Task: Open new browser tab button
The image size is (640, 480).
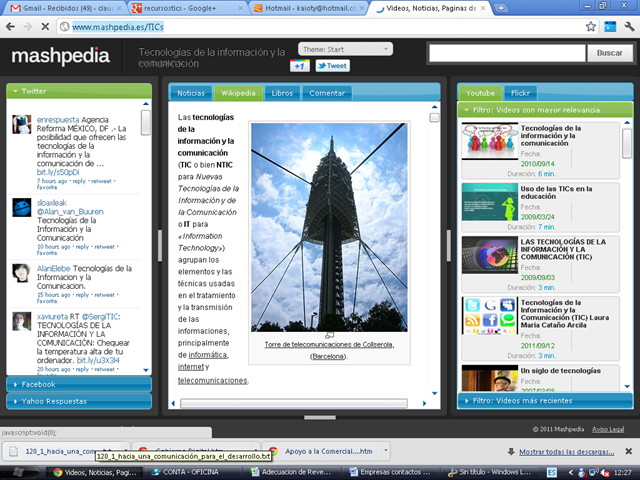Action: tap(501, 8)
